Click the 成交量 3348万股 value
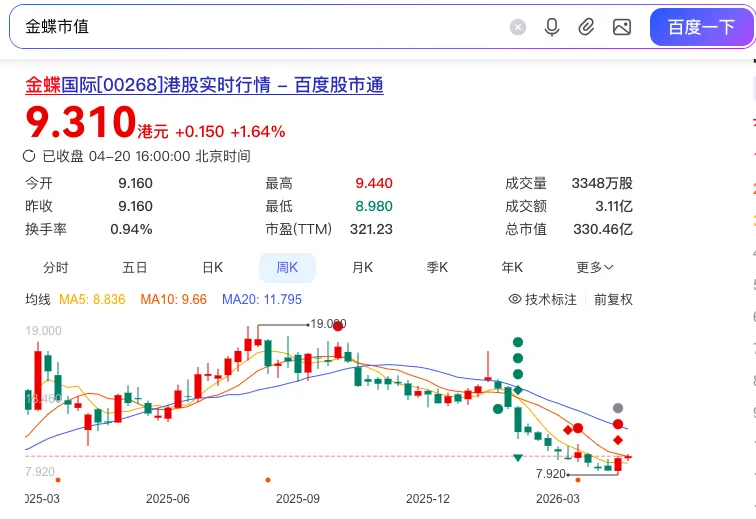This screenshot has width=756, height=519. 602,183
